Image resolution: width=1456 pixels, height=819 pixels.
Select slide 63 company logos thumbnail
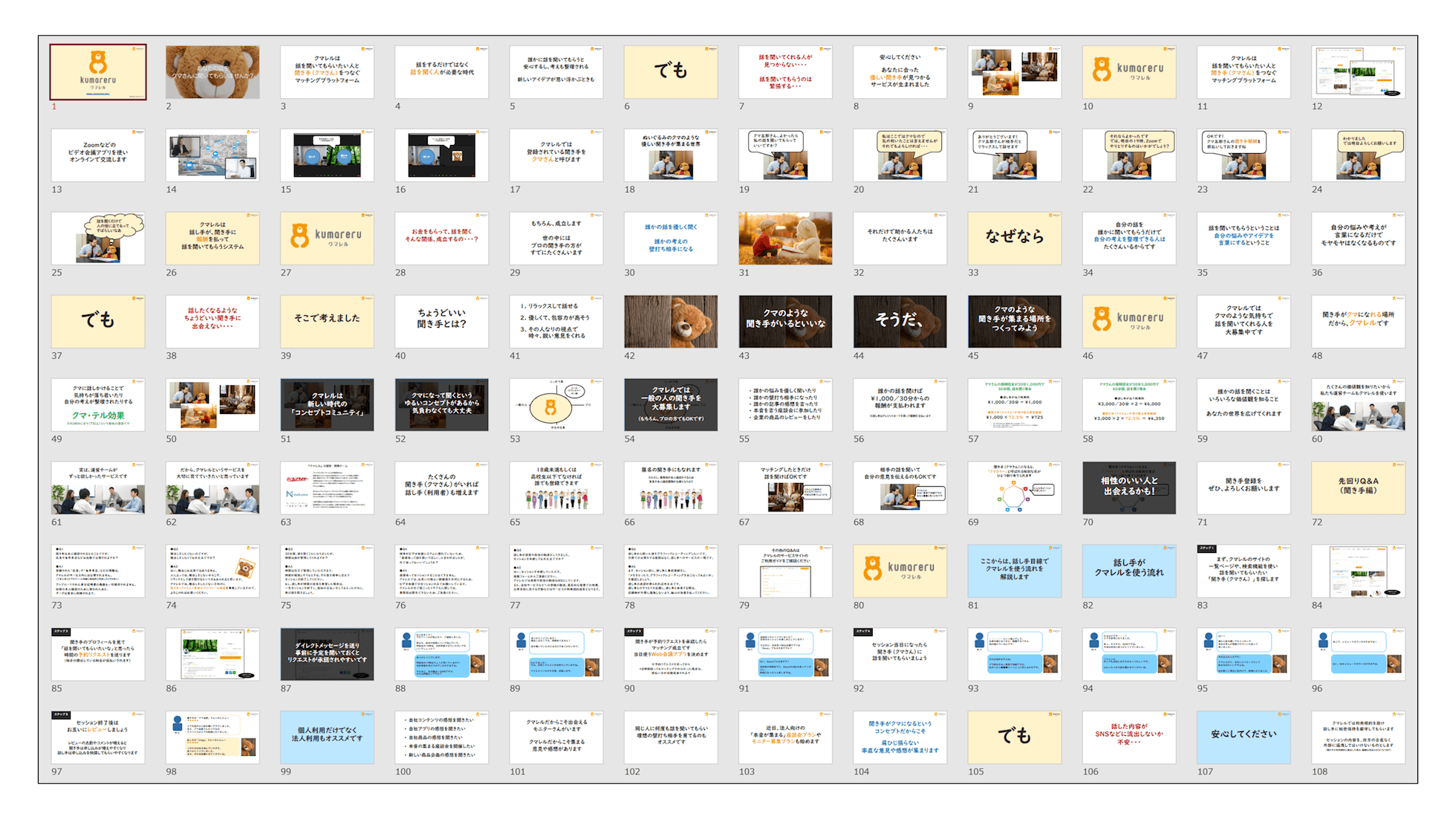click(x=327, y=488)
